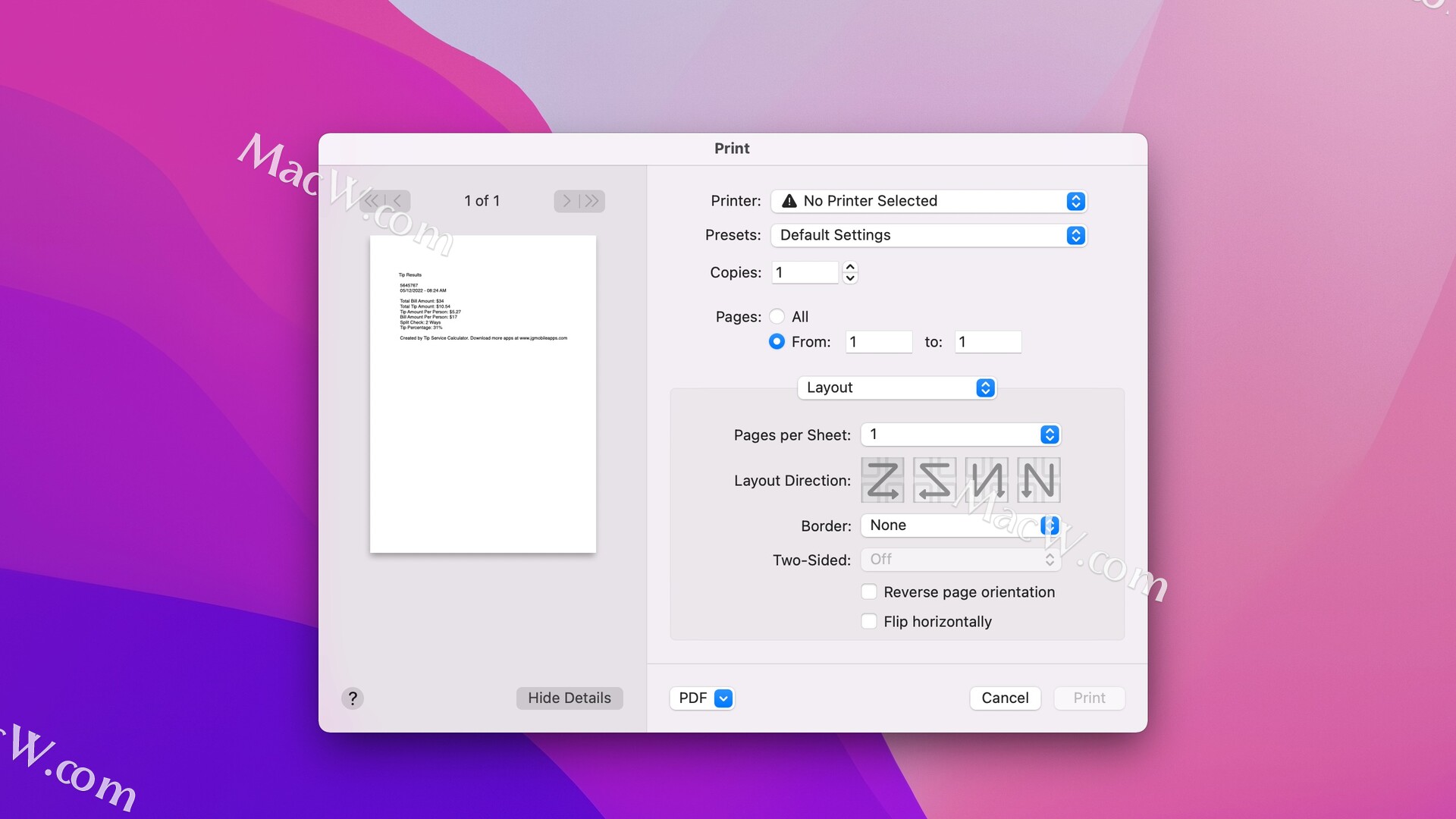
Task: Click the '1 of 1' page indicator
Action: coord(482,201)
